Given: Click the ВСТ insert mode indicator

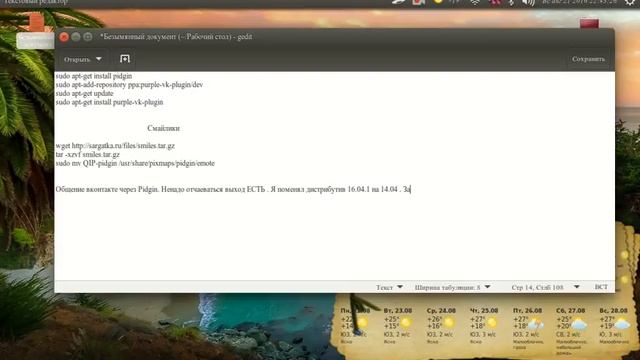Looking at the screenshot, I should [601, 287].
